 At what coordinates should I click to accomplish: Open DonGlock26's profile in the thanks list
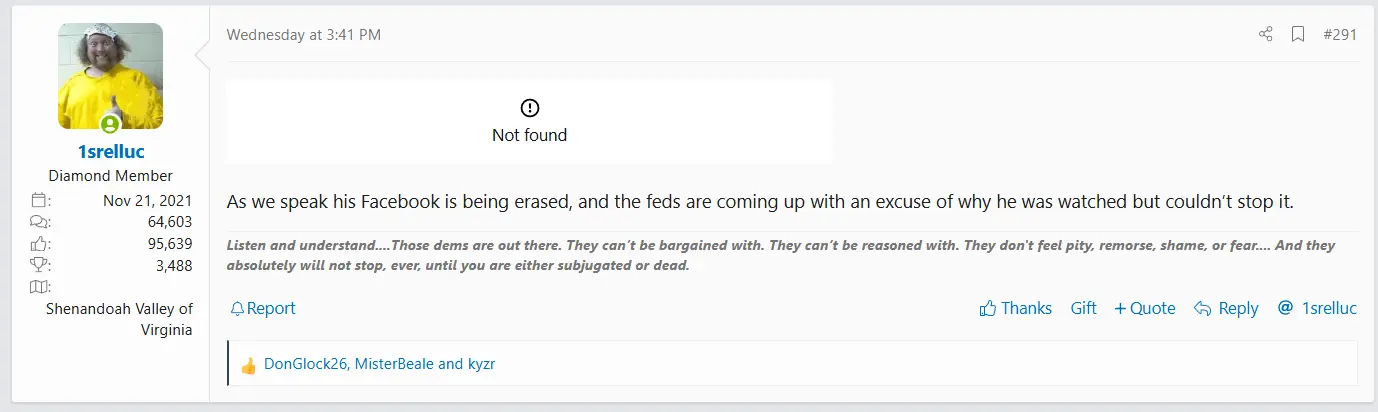(x=306, y=364)
